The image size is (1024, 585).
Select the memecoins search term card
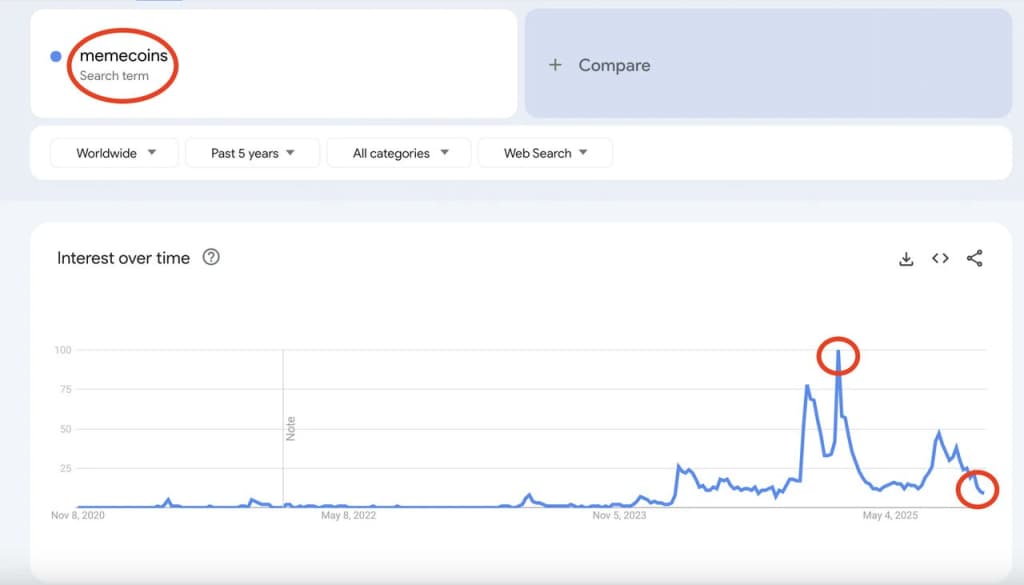point(122,62)
